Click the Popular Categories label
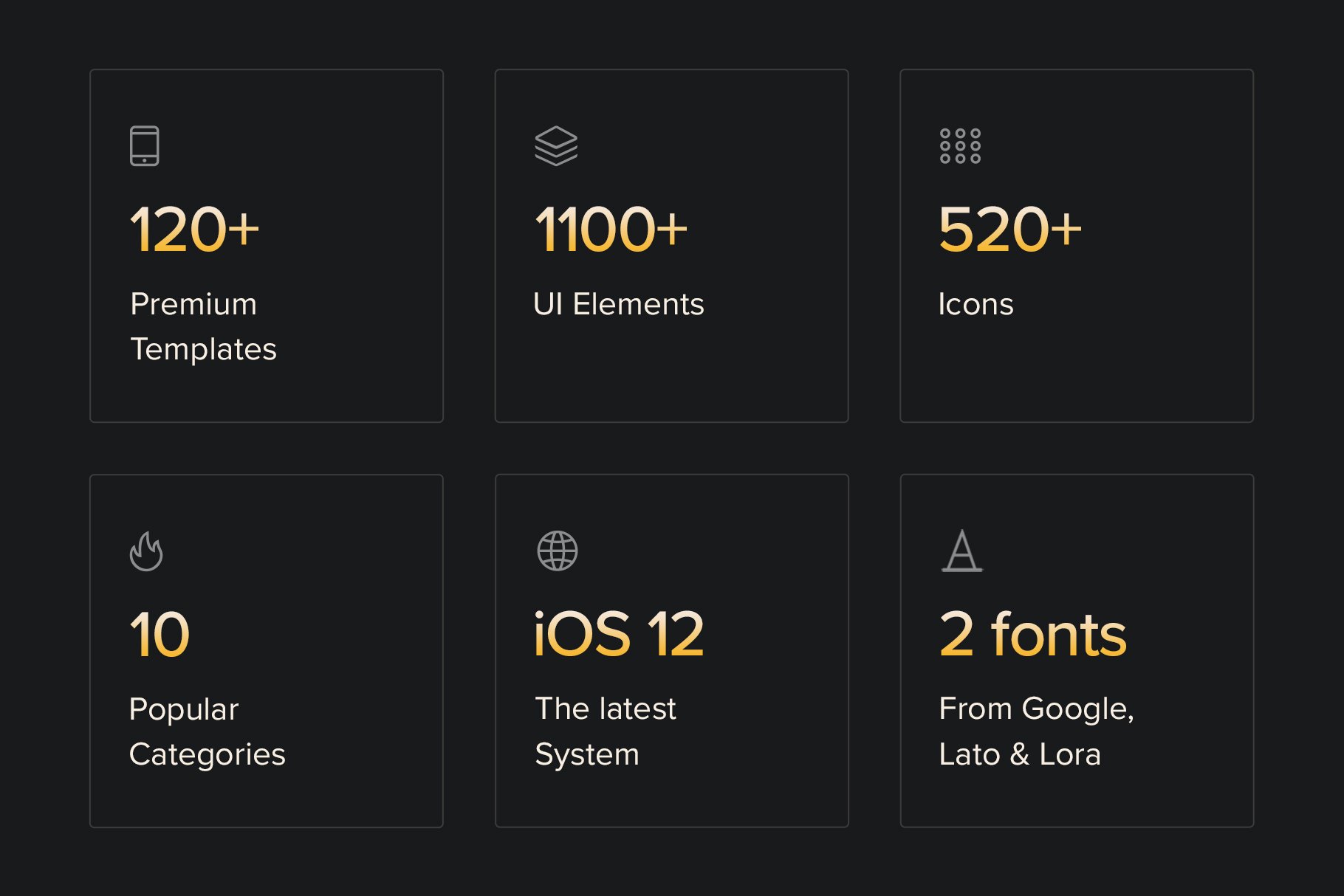The image size is (1344, 896). [207, 732]
